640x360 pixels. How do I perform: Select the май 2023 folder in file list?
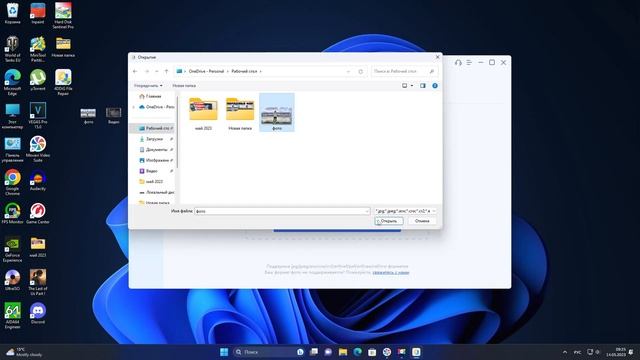pos(203,113)
